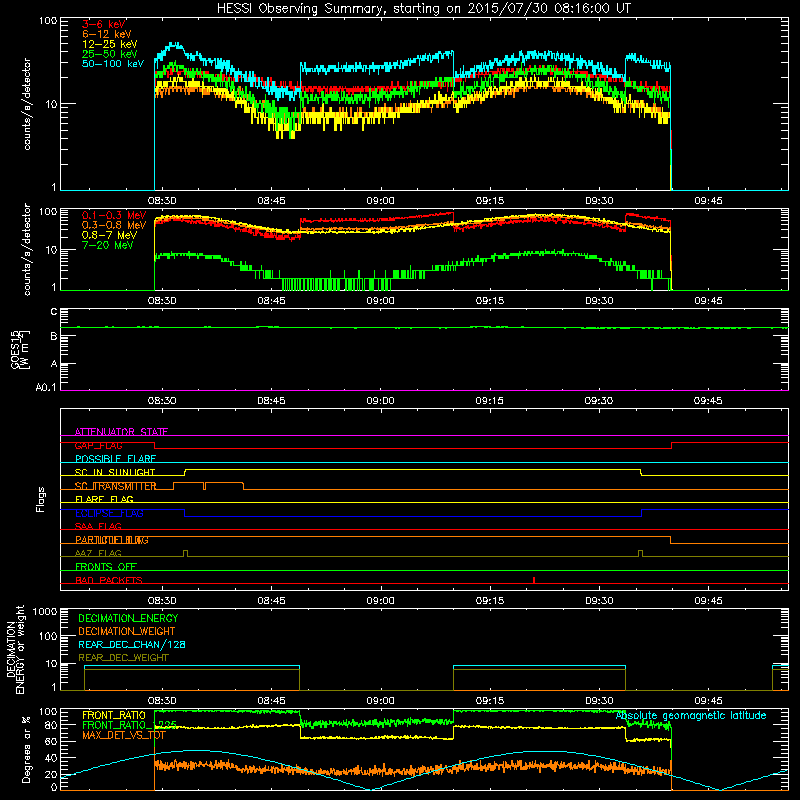Click the 7-20 MeV legend entry
Image resolution: width=800 pixels, height=800 pixels.
[x=108, y=245]
